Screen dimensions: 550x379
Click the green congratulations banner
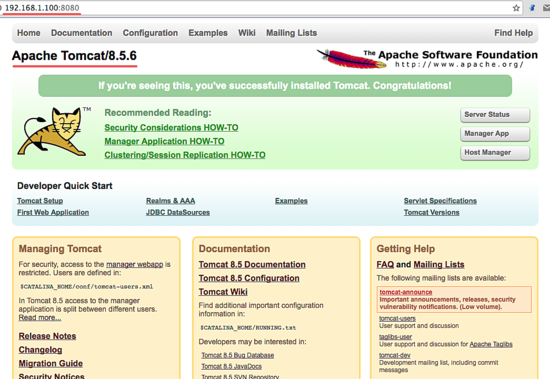275,86
